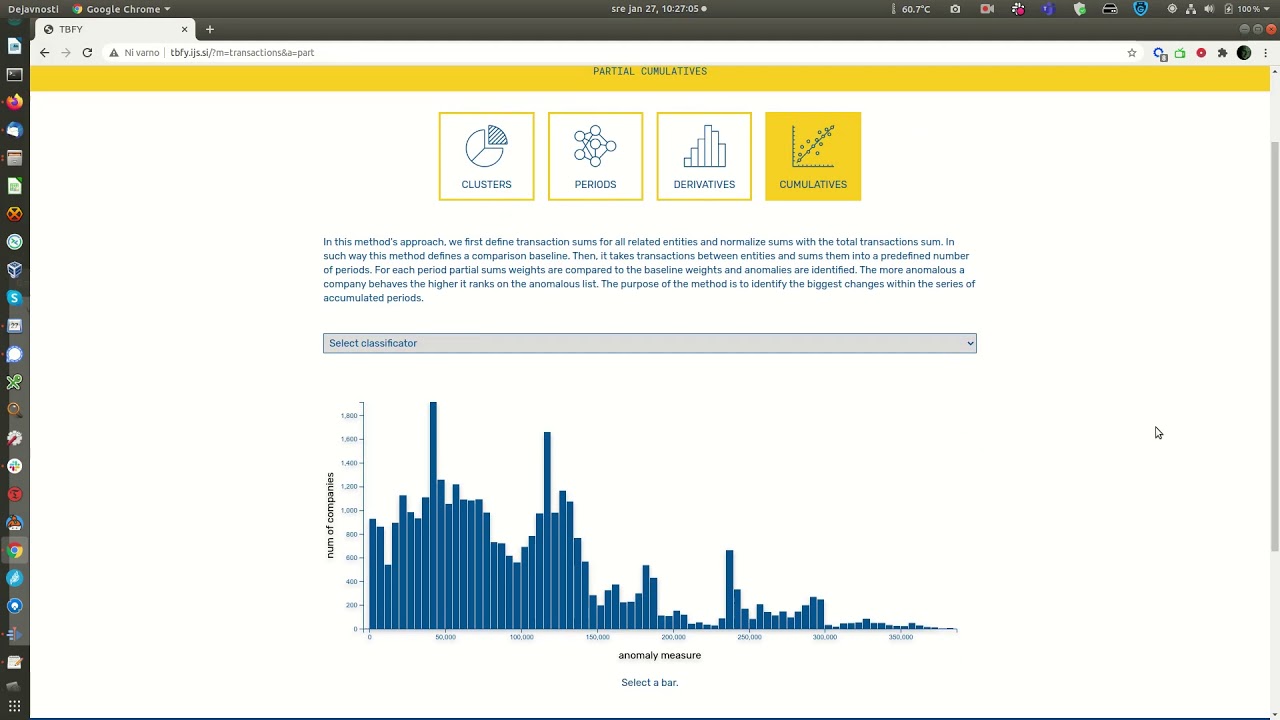Click the camera screenshot tray icon
The image size is (1280, 720).
click(955, 9)
